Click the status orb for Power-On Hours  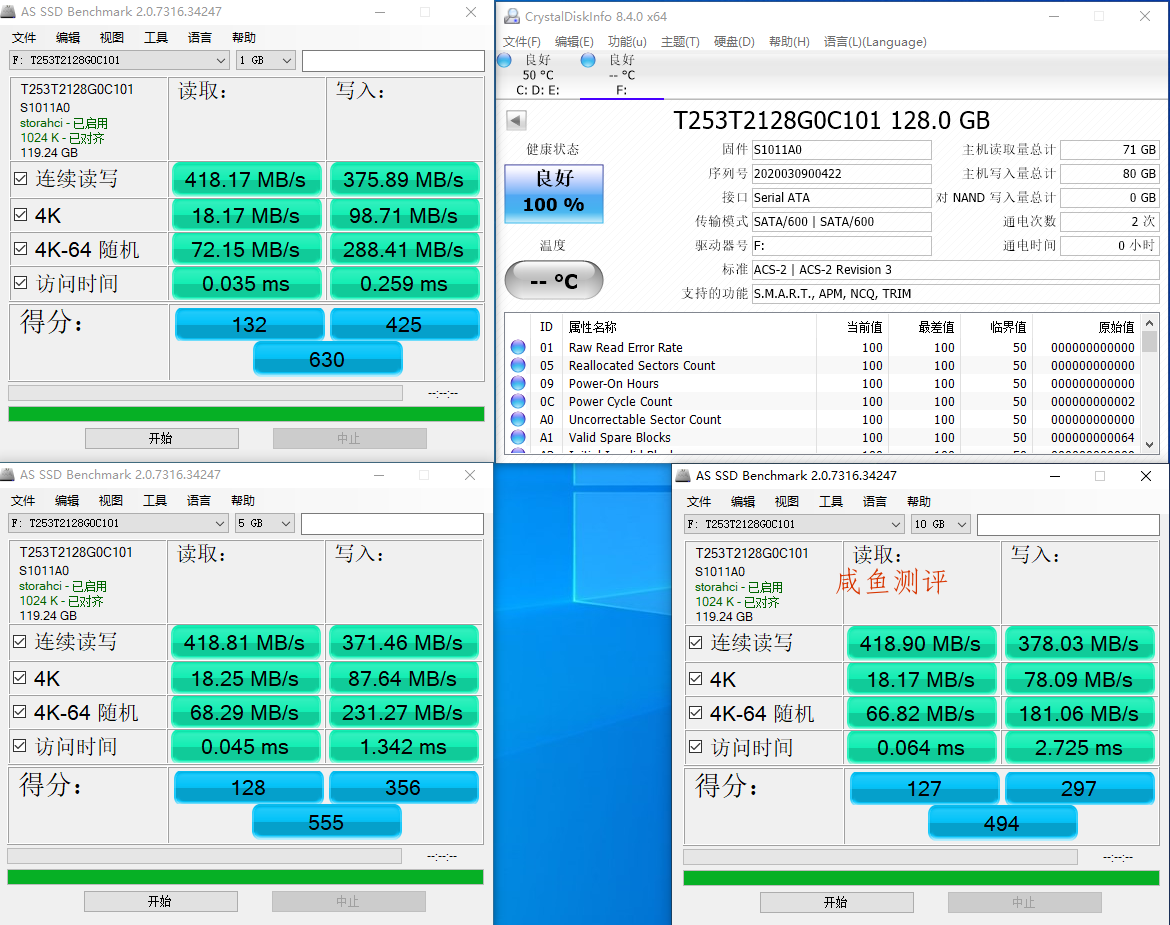coord(518,383)
